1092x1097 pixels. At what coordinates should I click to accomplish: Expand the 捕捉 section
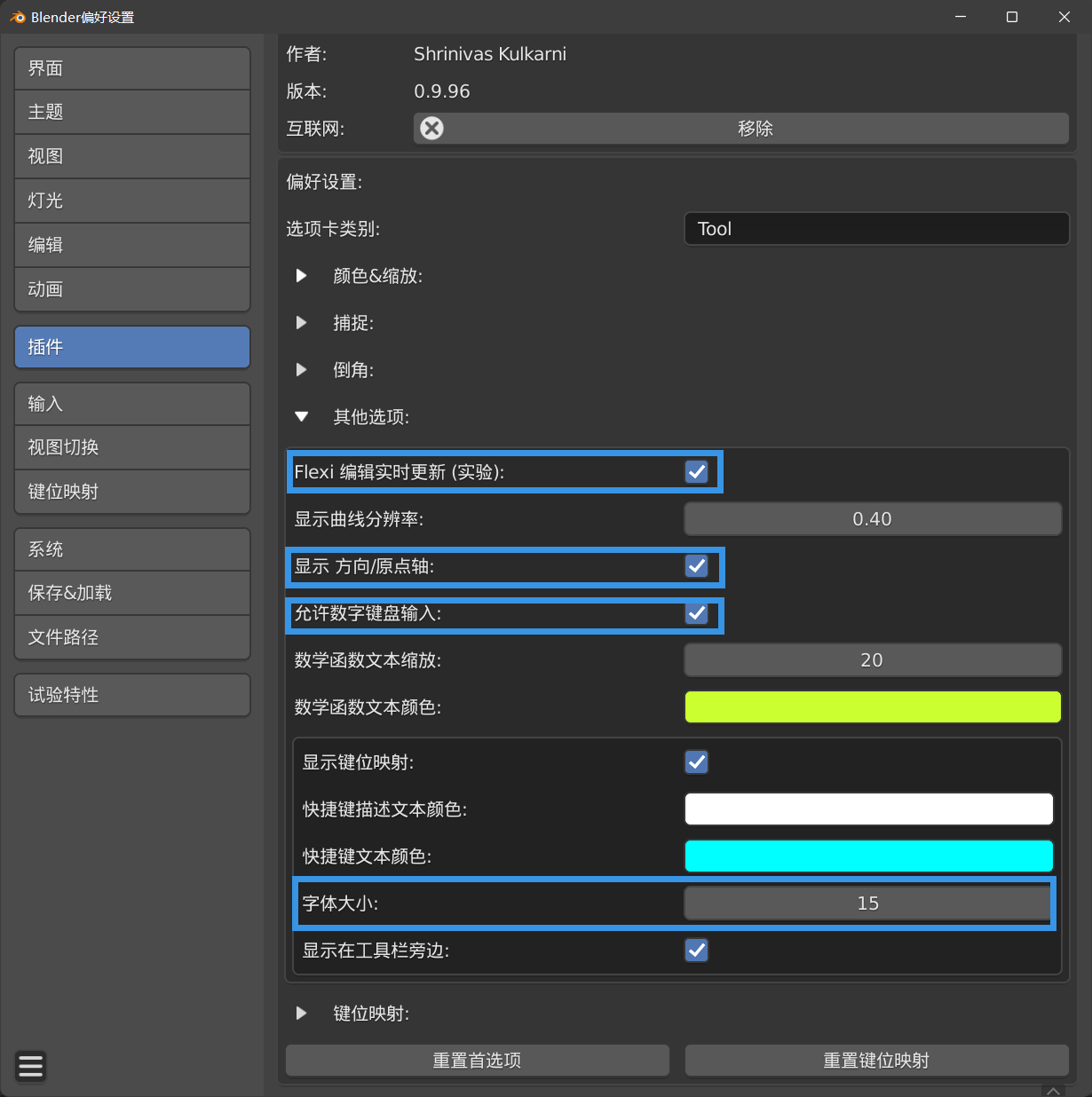pyautogui.click(x=302, y=322)
